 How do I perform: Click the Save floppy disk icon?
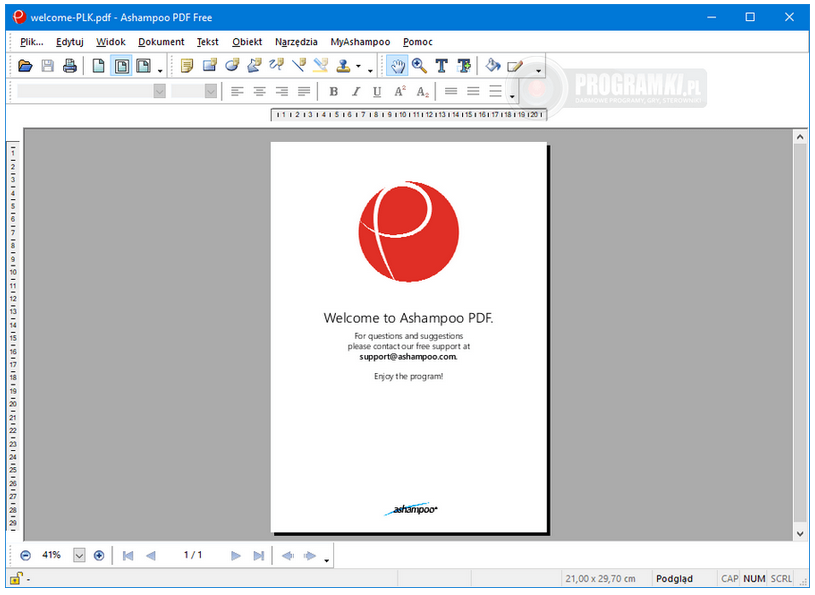tap(47, 66)
